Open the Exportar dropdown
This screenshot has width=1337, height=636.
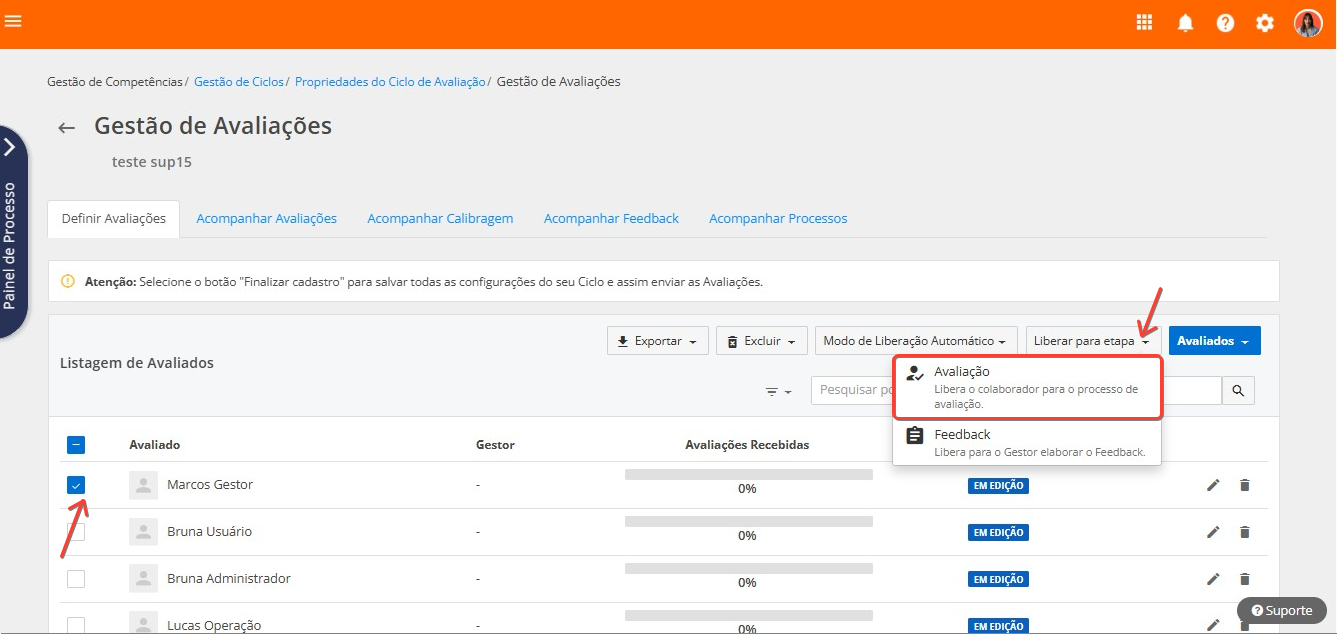[657, 341]
